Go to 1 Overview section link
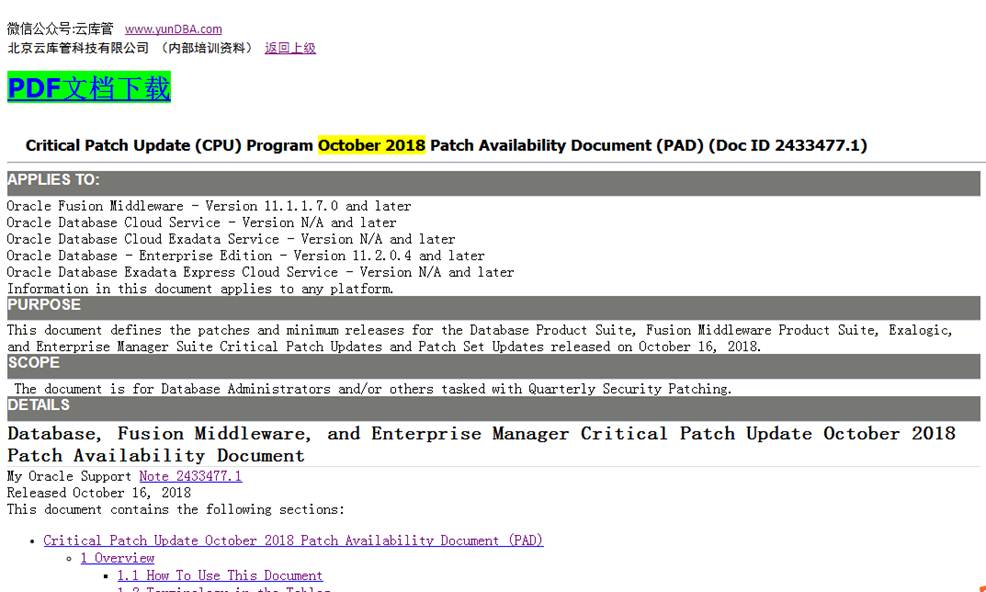This screenshot has width=986, height=592. (x=117, y=558)
